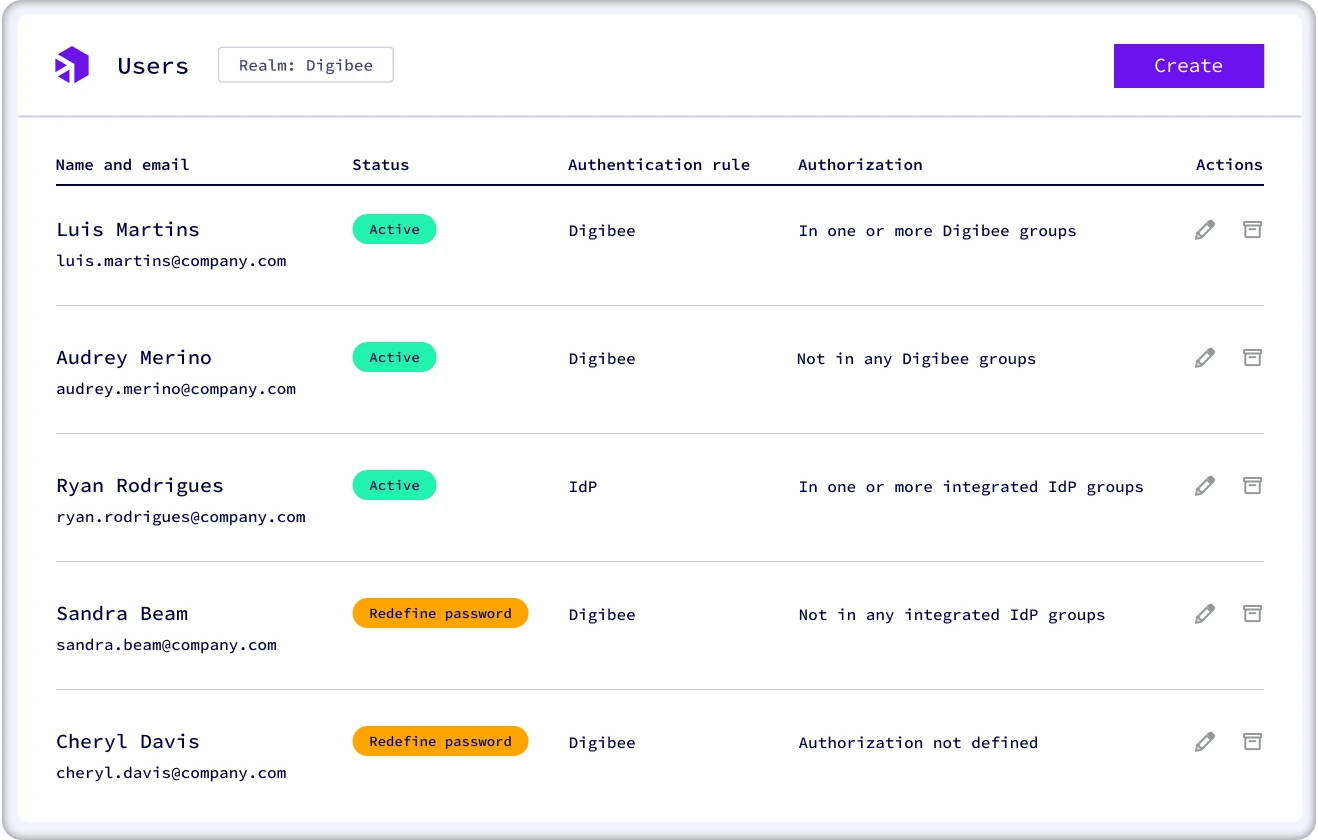1318x840 pixels.
Task: Edit Cheryl Davis with pencil icon
Action: point(1205,742)
